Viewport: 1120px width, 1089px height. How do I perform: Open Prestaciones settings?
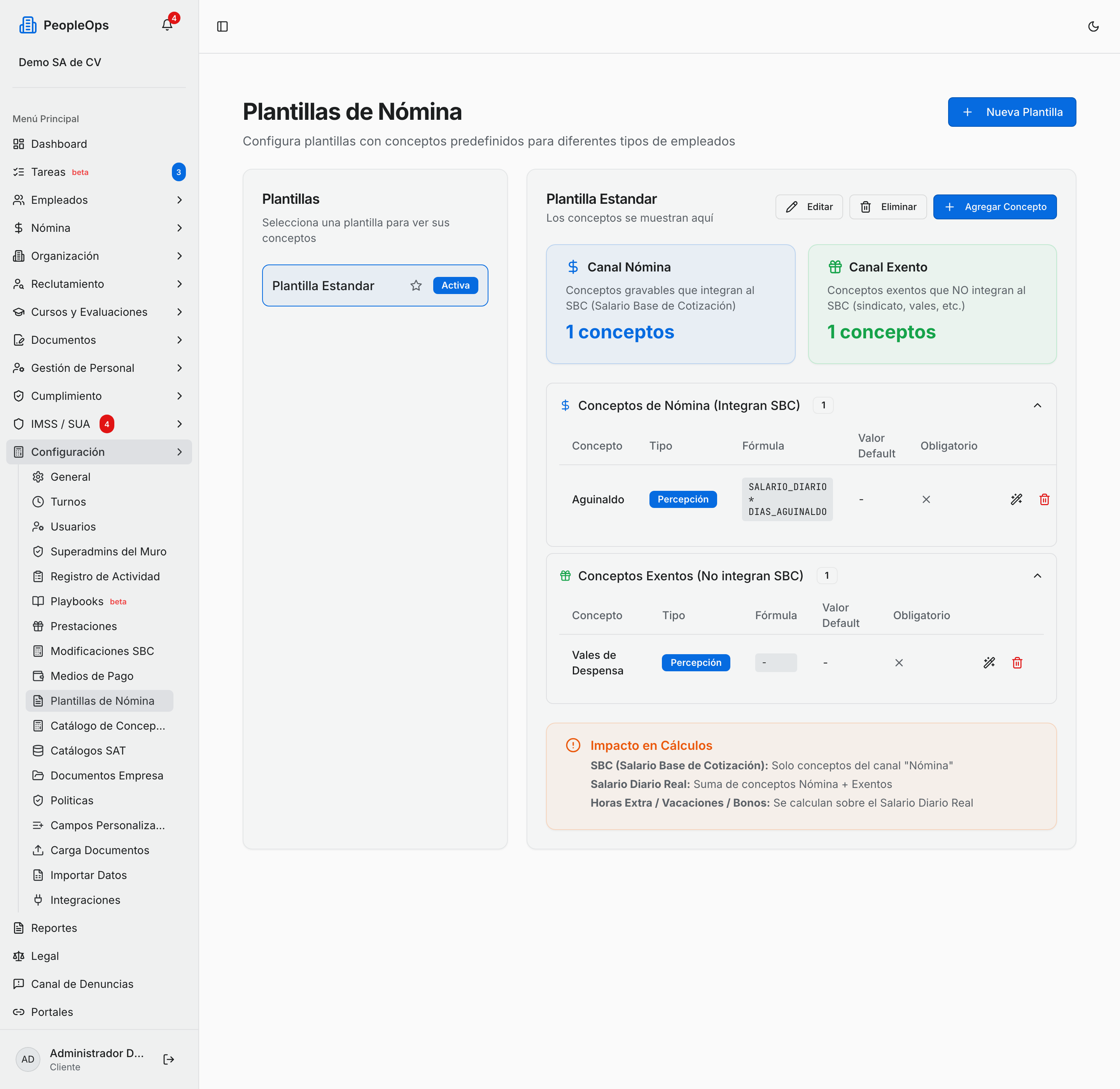pos(100,626)
